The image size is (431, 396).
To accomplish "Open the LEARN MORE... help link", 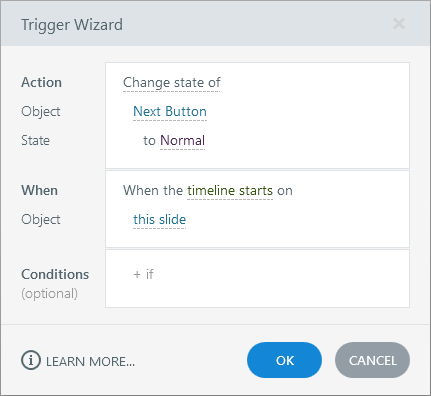I will tap(90, 361).
